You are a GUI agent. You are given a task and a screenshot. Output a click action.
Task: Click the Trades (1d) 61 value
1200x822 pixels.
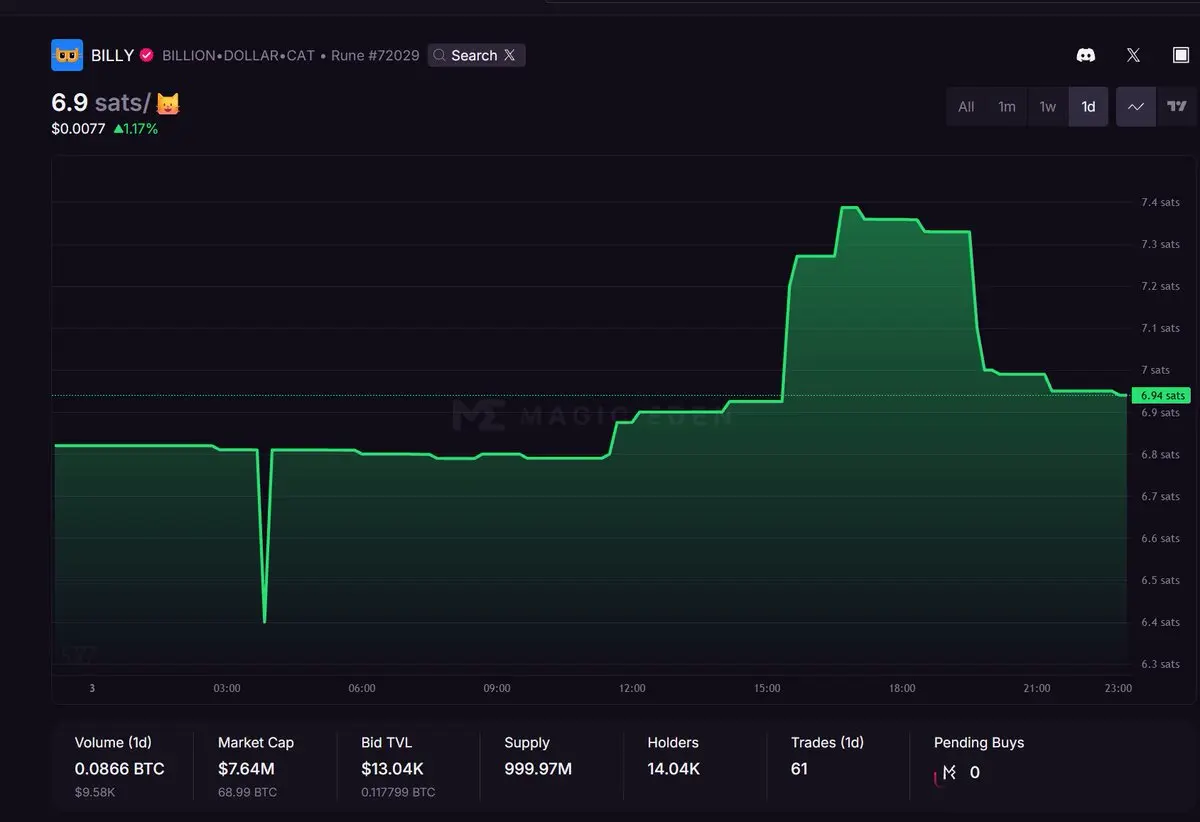[x=799, y=769]
